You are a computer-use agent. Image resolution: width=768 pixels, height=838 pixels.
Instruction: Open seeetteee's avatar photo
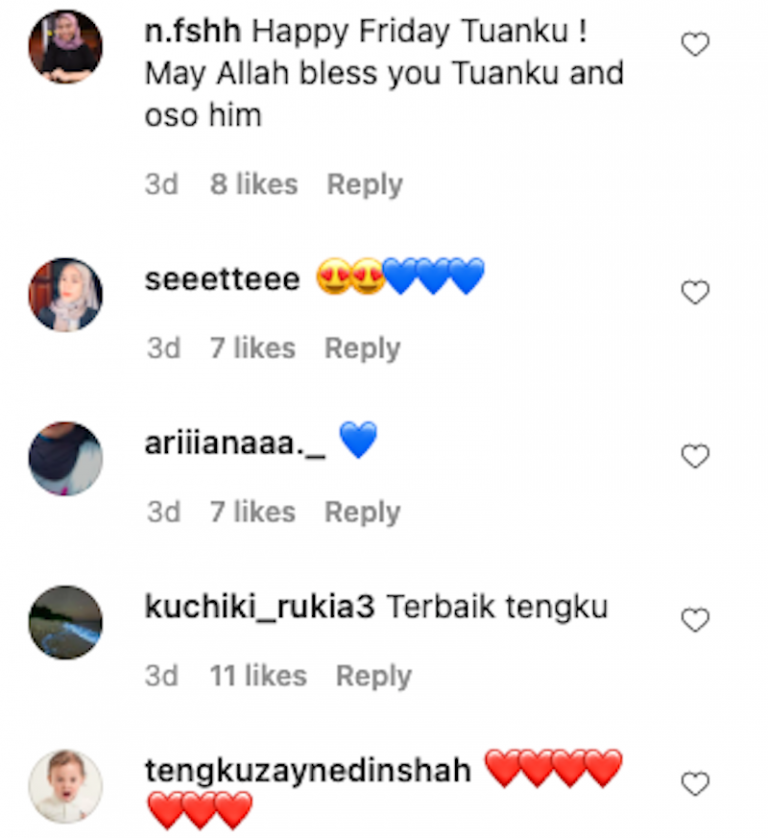point(66,295)
